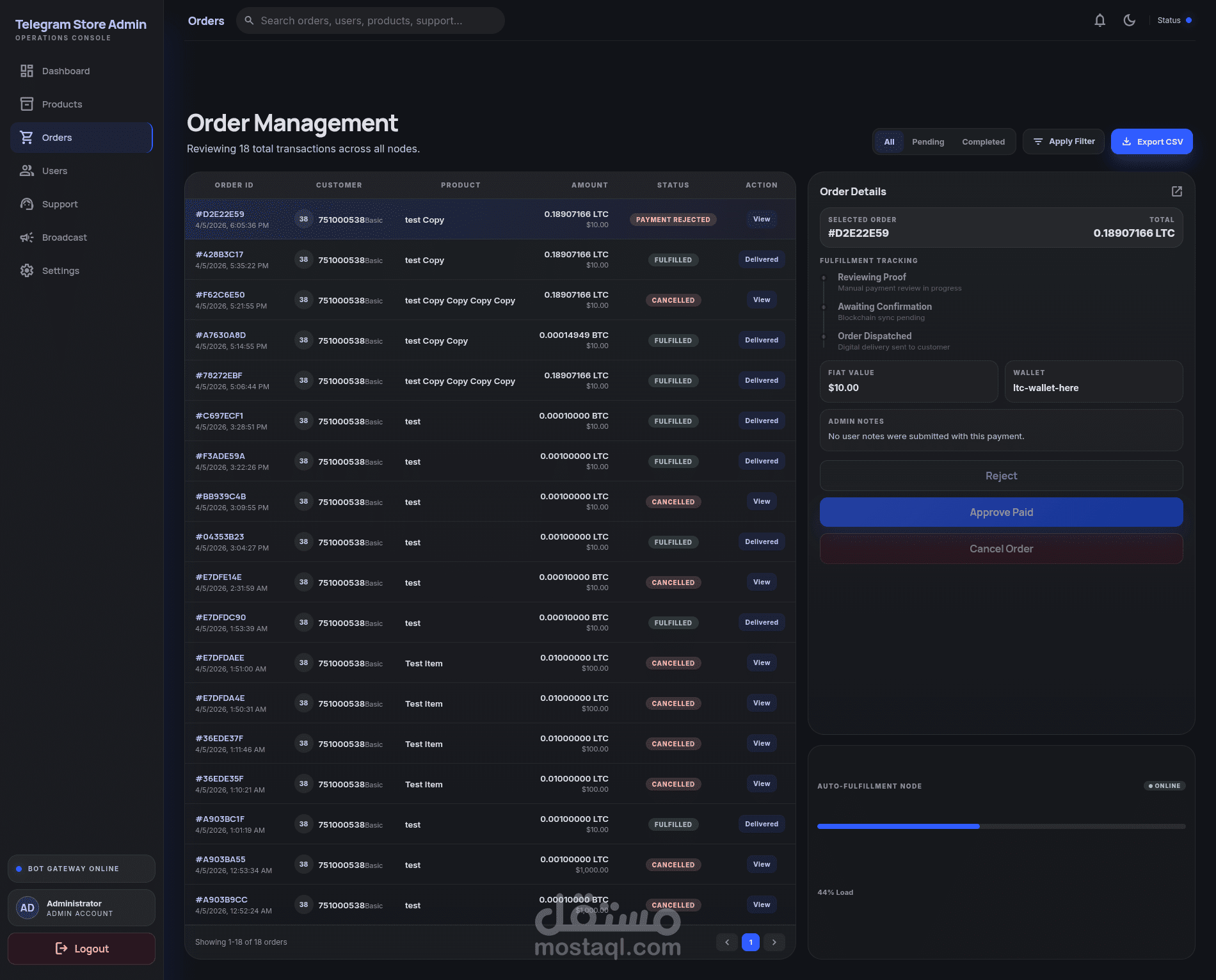
Task: Click Delivered on order #A7630A8D
Action: (762, 340)
